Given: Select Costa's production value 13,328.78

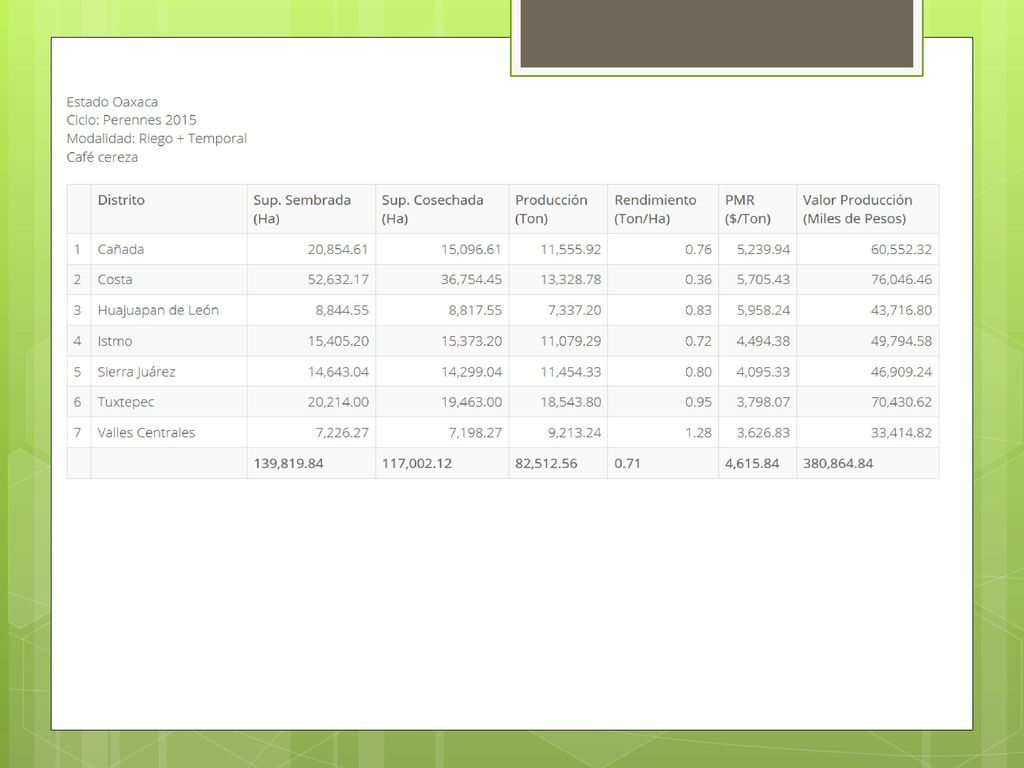Looking at the screenshot, I should point(571,280).
